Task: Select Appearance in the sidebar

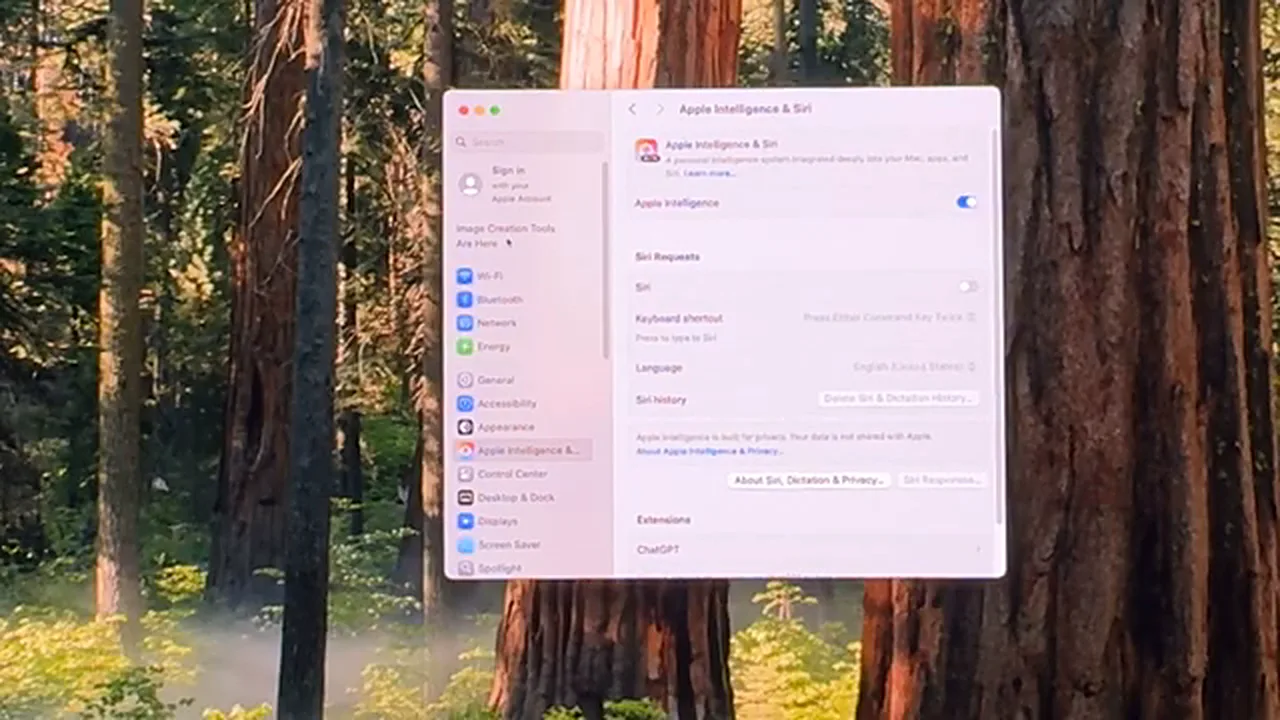Action: tap(505, 427)
